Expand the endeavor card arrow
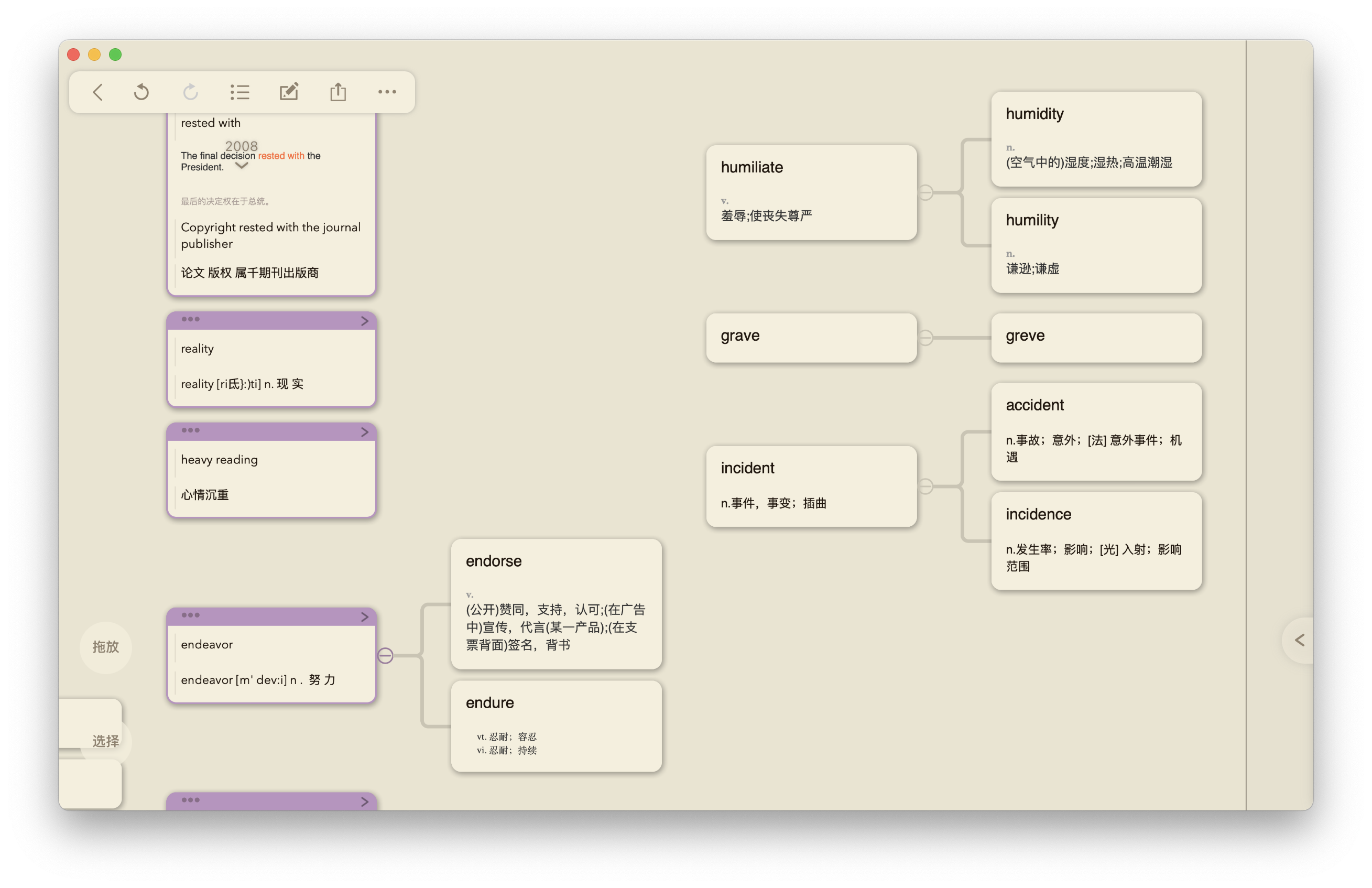Image resolution: width=1372 pixels, height=888 pixels. coord(364,617)
